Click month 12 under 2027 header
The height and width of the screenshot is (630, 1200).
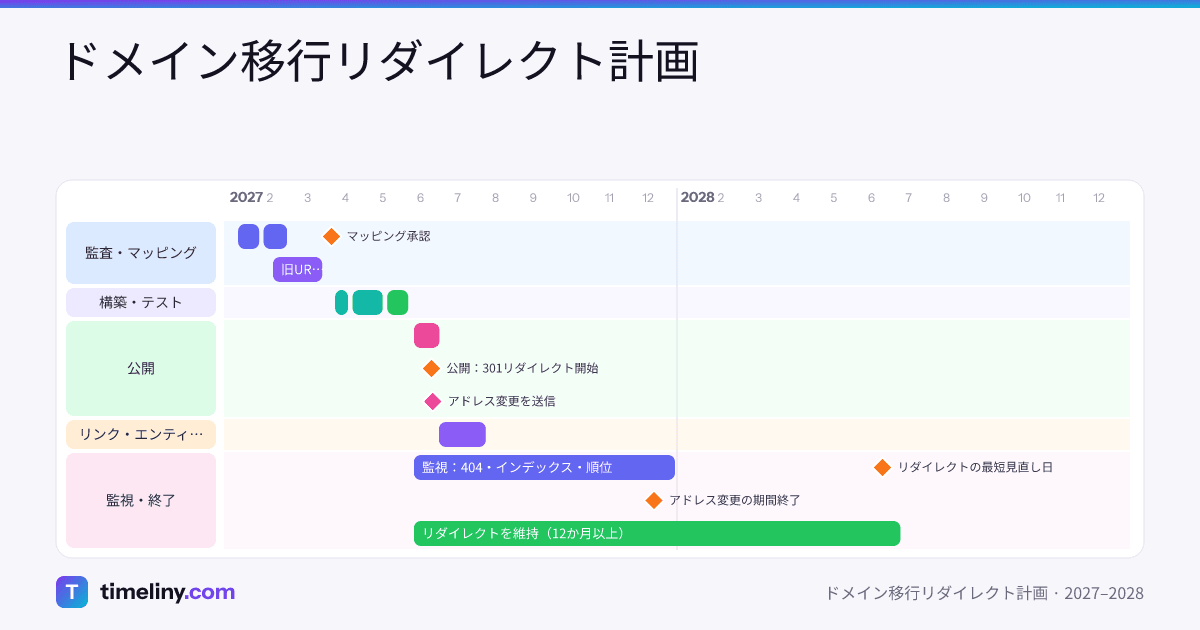pyautogui.click(x=648, y=198)
